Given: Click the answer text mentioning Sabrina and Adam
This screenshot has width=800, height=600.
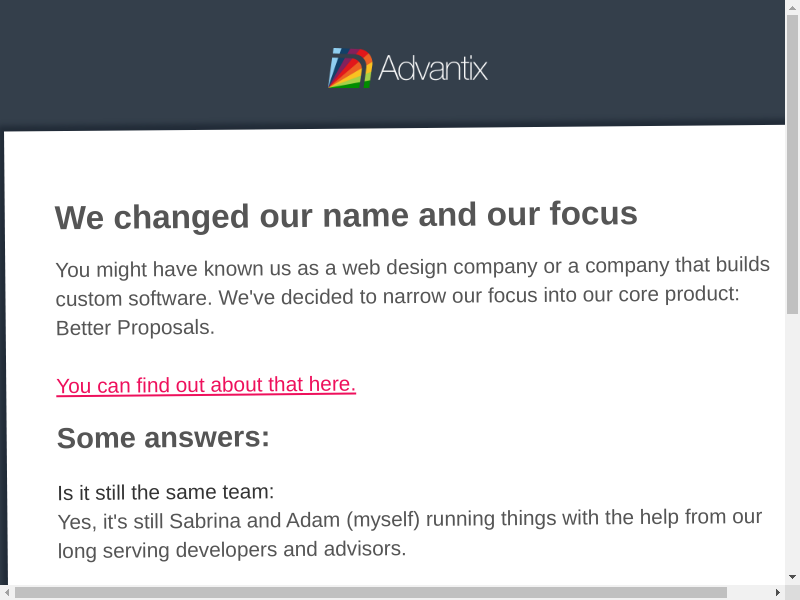Looking at the screenshot, I should coord(410,519).
